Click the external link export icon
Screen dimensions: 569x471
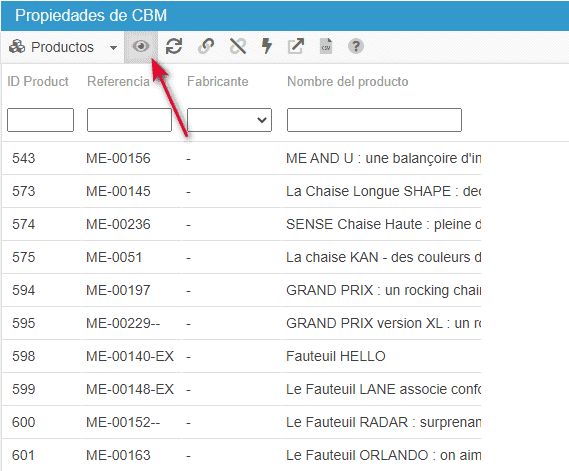click(296, 46)
